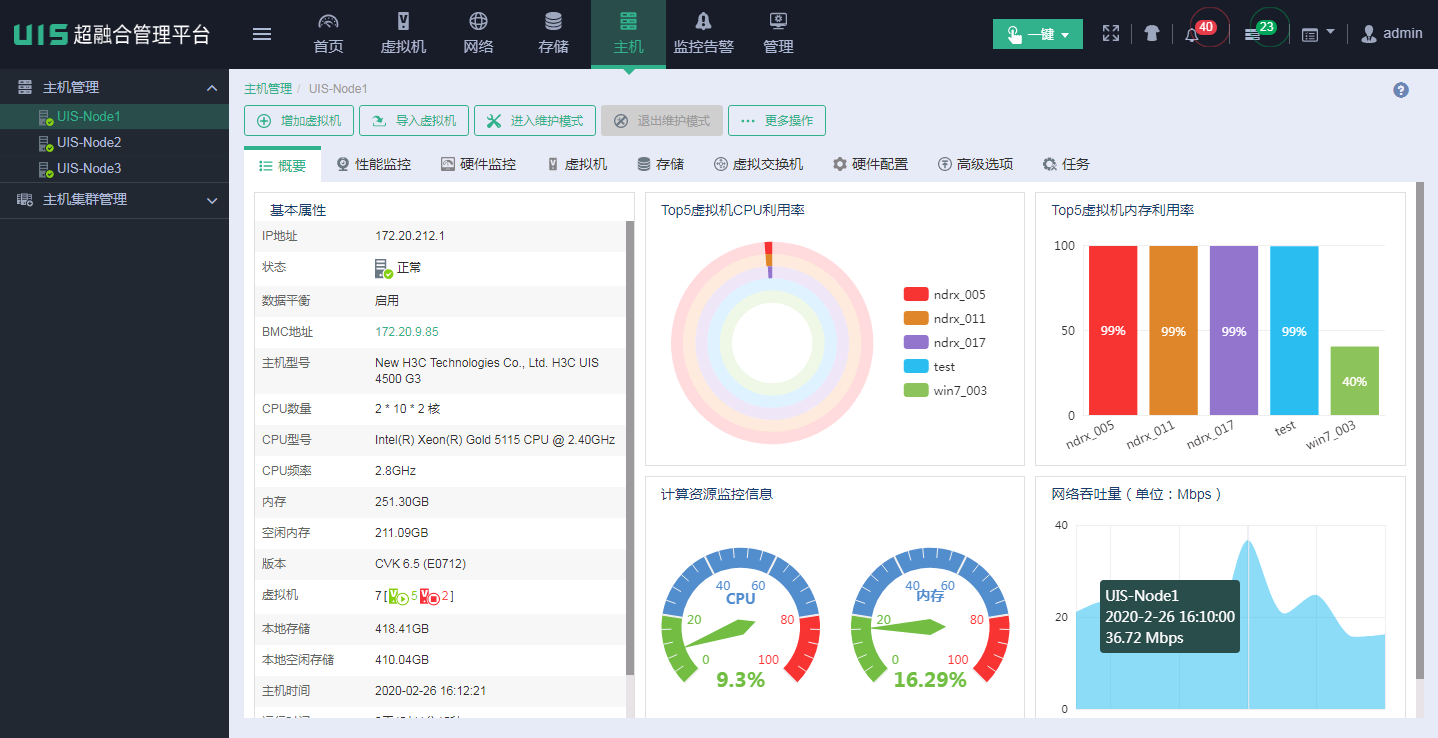Toggle test legend in CPU chart
This screenshot has height=738, width=1438.
click(x=929, y=366)
